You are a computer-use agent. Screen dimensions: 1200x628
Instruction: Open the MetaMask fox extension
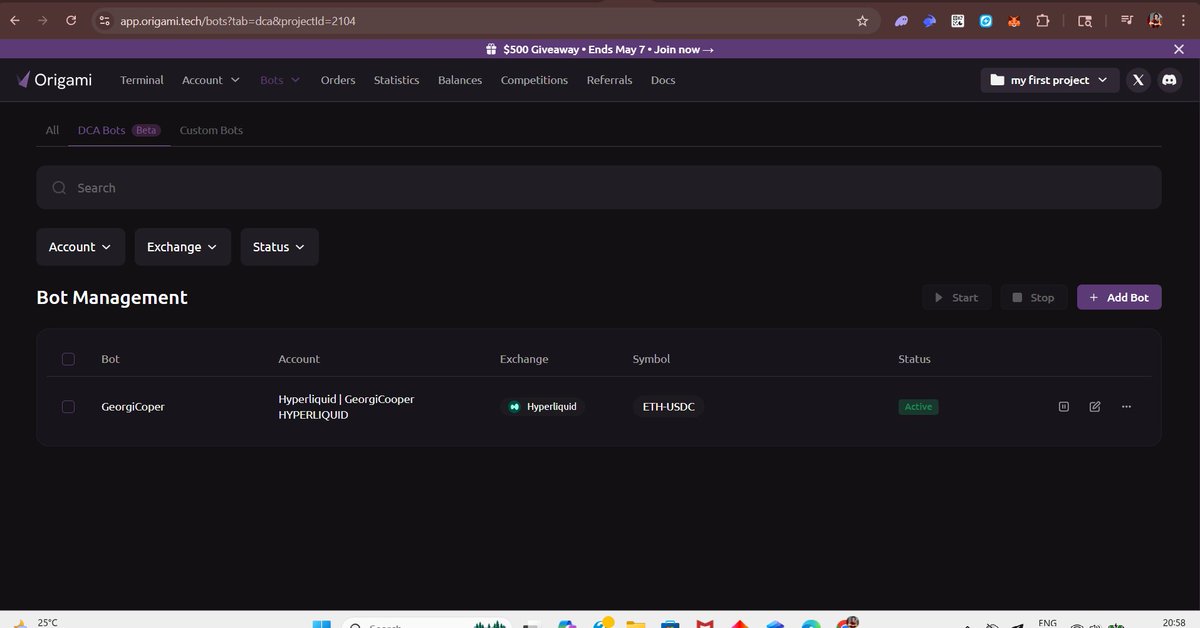pyautogui.click(x=1013, y=20)
